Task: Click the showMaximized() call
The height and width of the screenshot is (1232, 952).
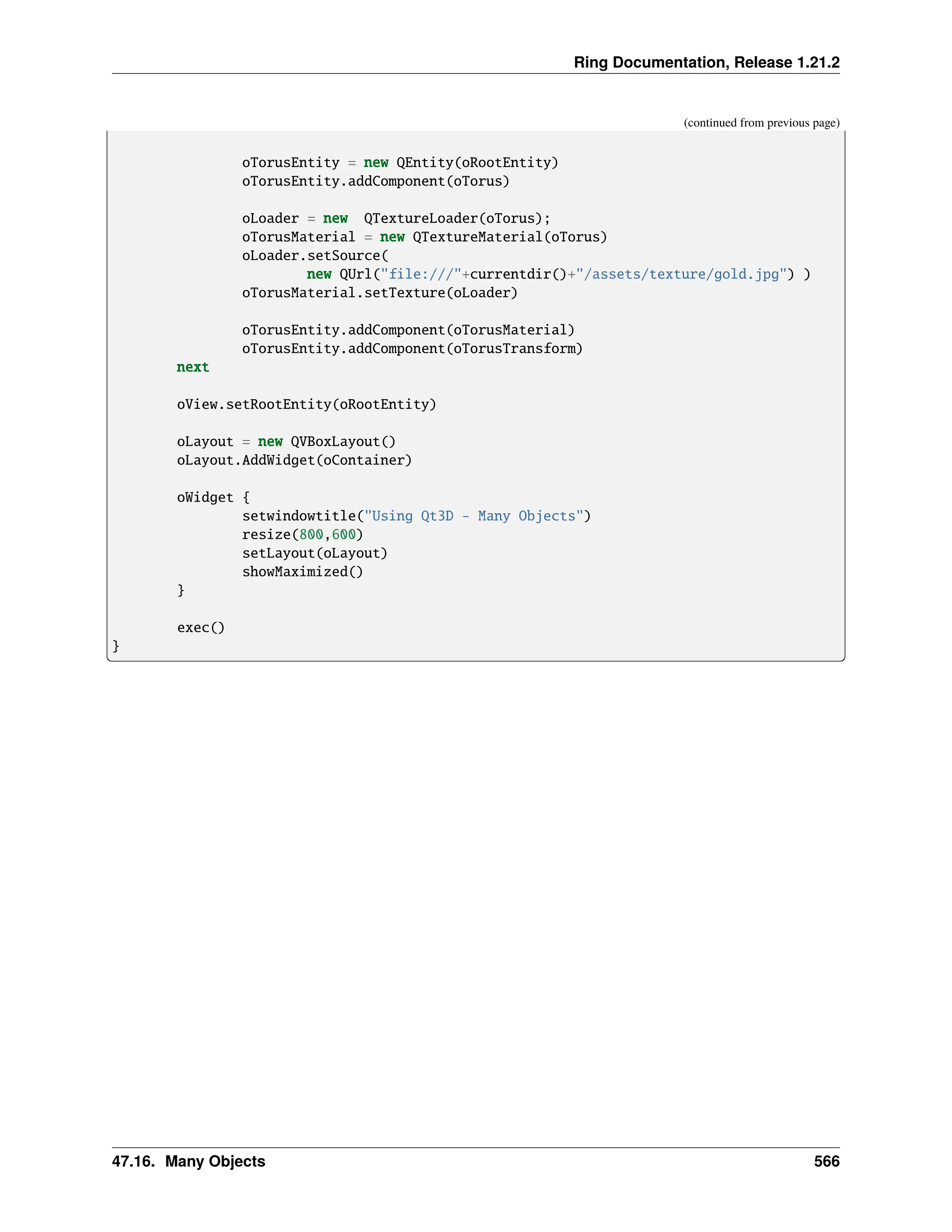Action: 302,572
